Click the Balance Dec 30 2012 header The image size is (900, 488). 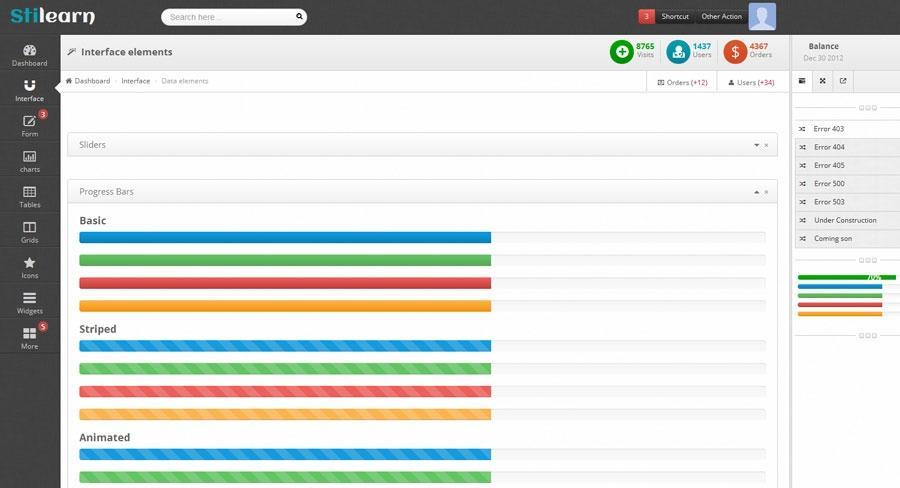point(823,52)
